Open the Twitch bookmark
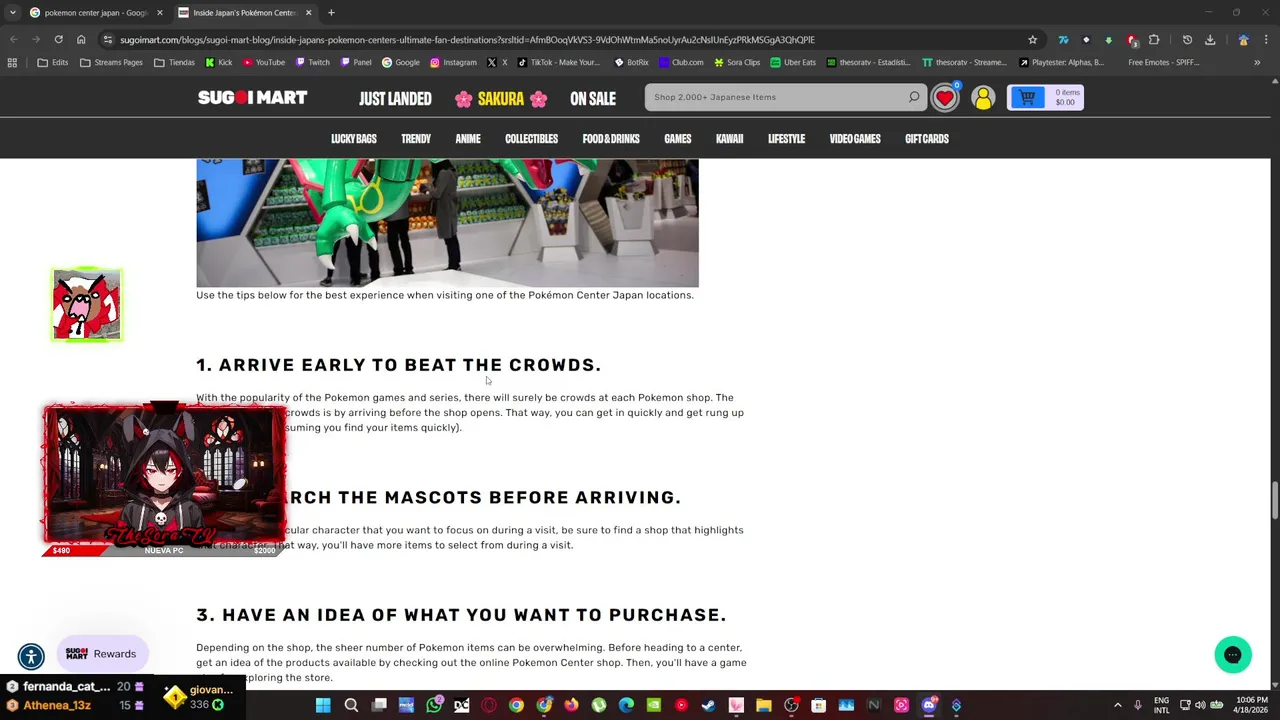The height and width of the screenshot is (720, 1280). pos(312,62)
